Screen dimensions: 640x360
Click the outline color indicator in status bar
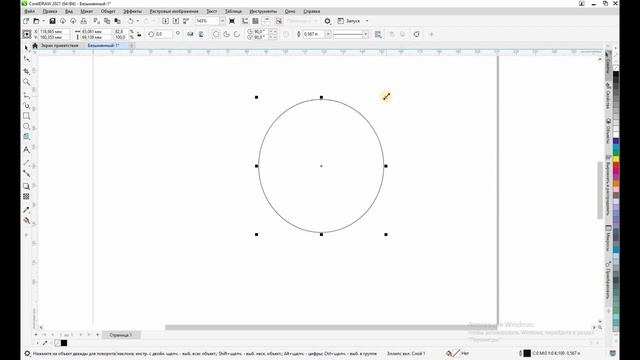pos(527,353)
